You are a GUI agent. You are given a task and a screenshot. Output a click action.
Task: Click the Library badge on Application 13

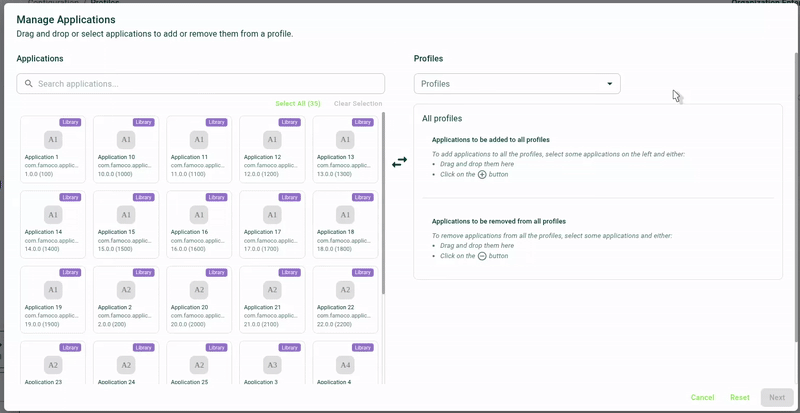[x=362, y=122]
